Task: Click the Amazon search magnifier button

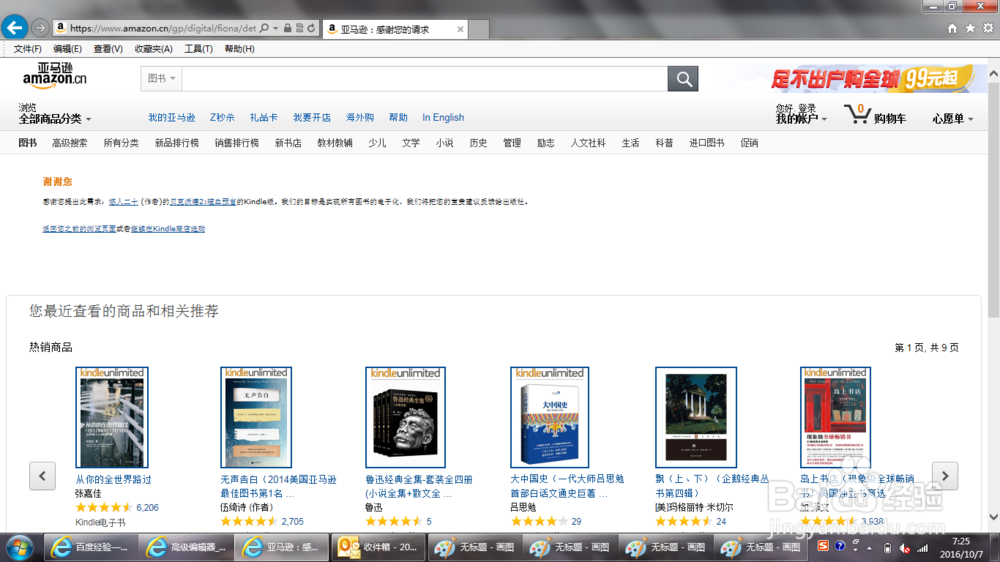Action: pos(683,79)
